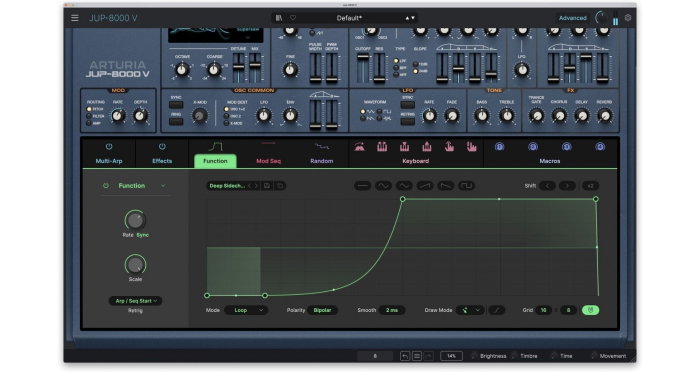Click the Sync rate label
Screen dimensions: 700x372
click(142, 235)
